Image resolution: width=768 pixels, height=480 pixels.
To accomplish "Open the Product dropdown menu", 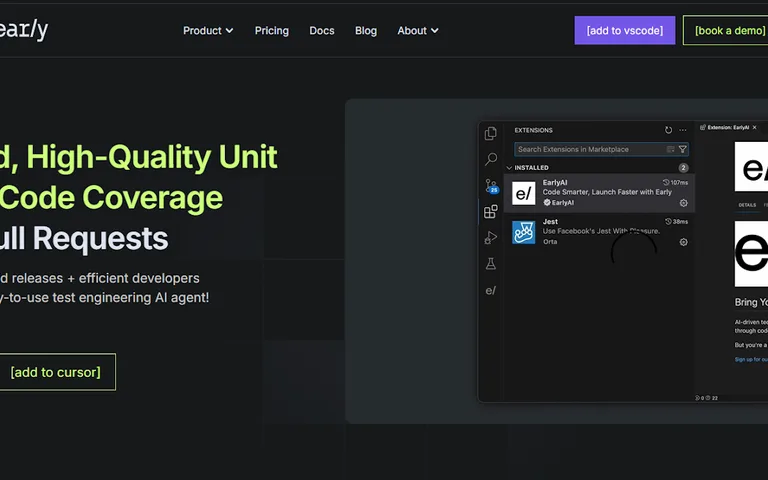I will pyautogui.click(x=208, y=30).
